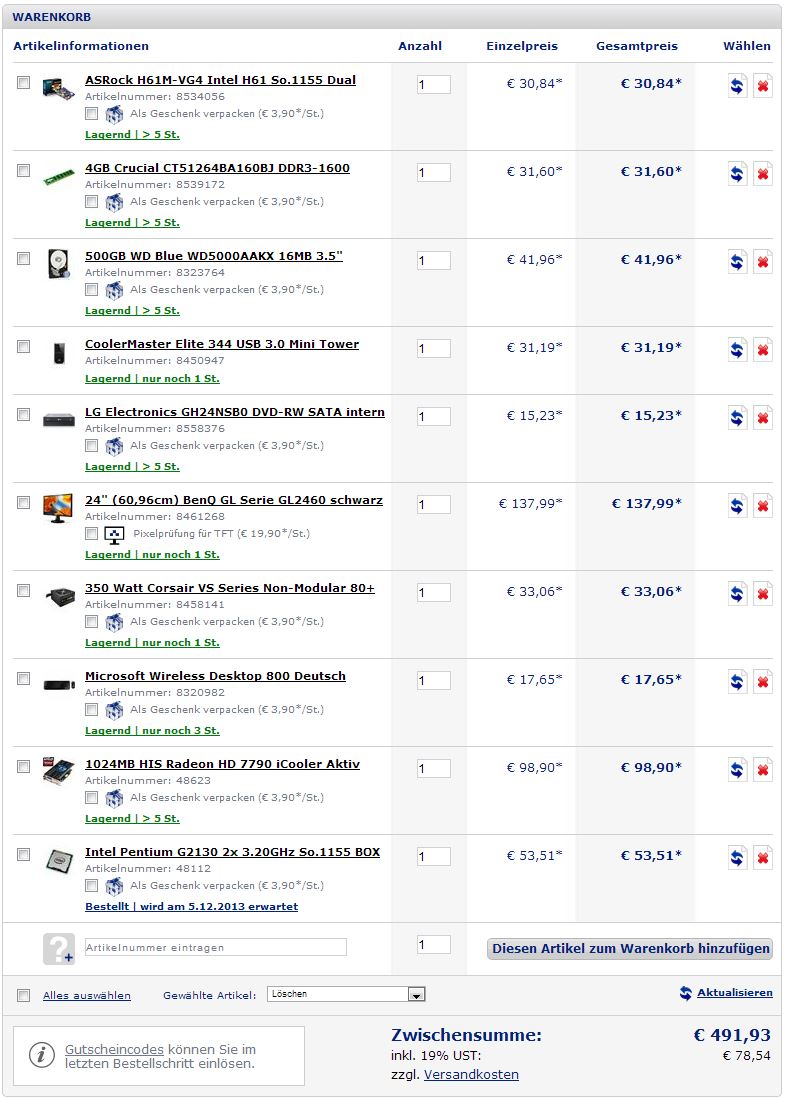Tick the Alles auswählen checkbox
The image size is (787, 1098).
[24, 995]
